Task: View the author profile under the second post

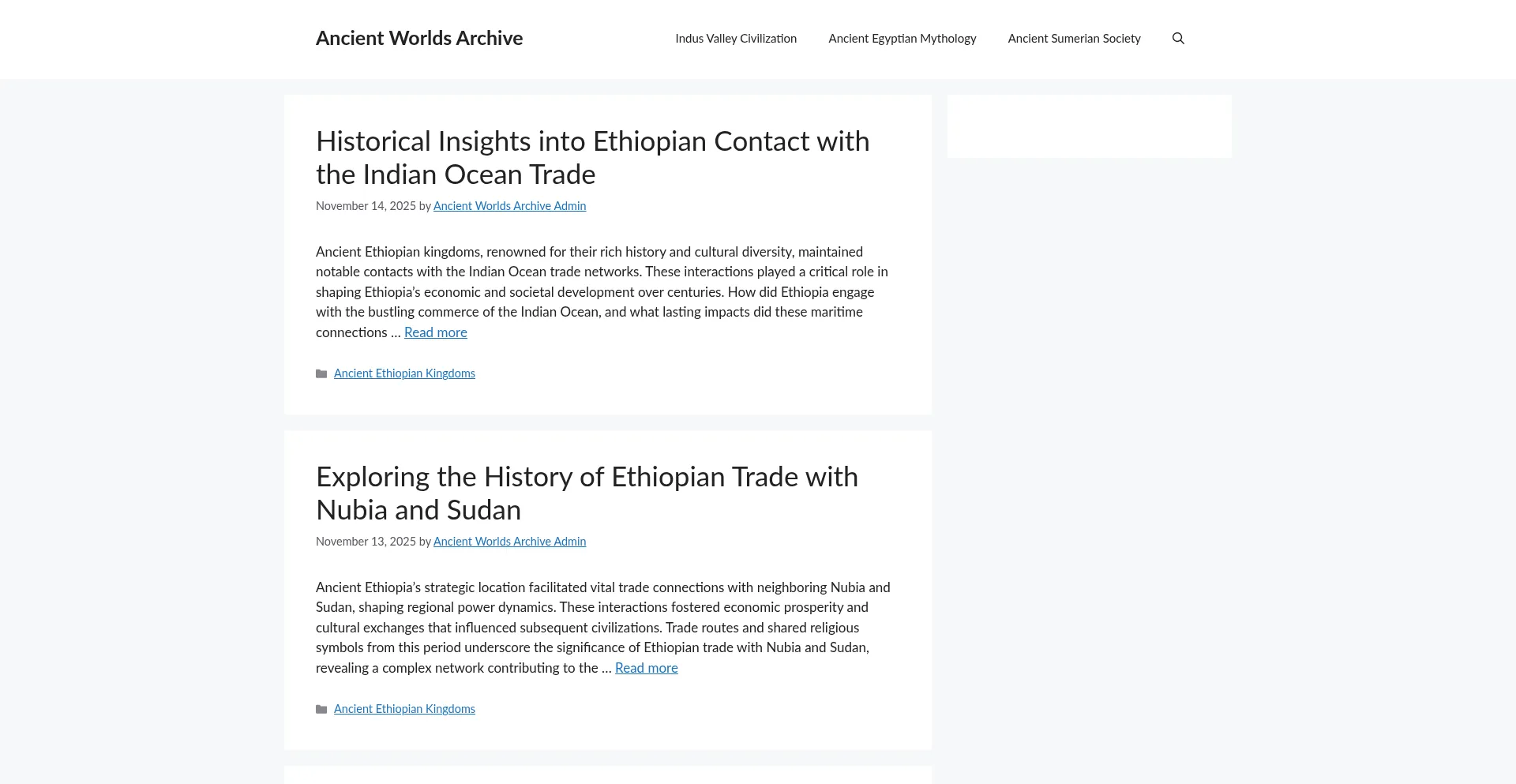Action: point(509,542)
